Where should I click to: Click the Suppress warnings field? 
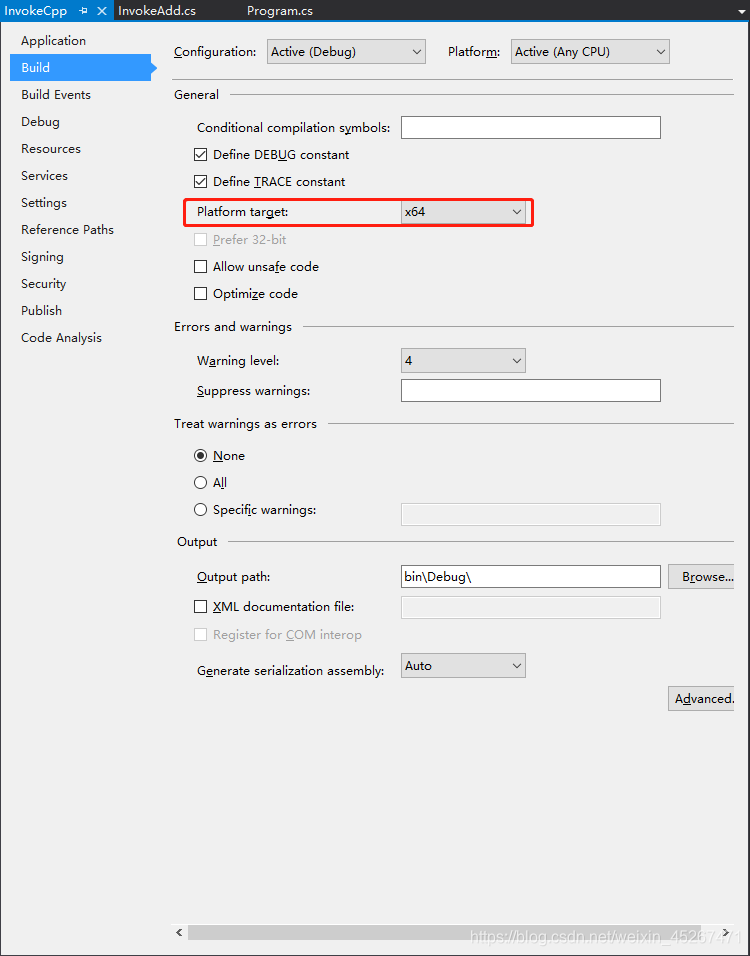click(530, 391)
